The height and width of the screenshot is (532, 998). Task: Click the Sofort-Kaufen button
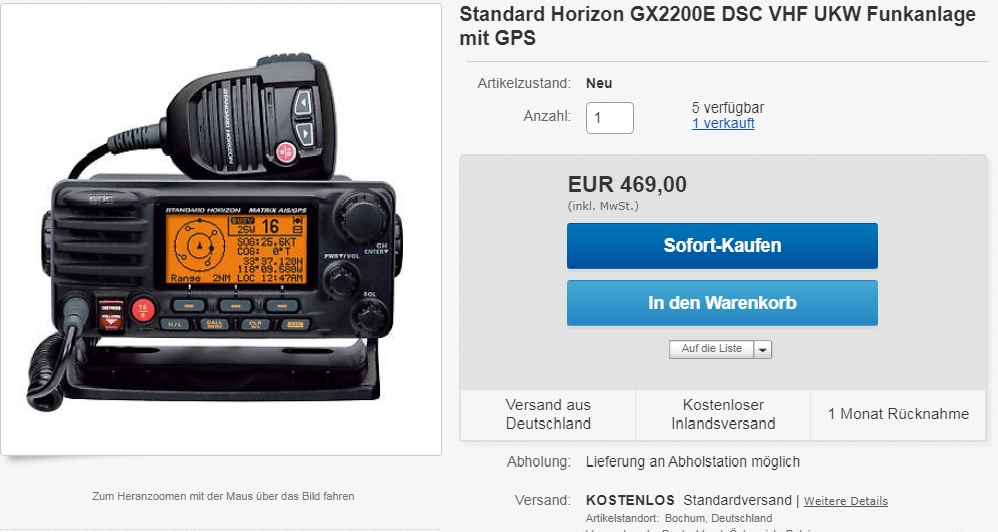(722, 246)
